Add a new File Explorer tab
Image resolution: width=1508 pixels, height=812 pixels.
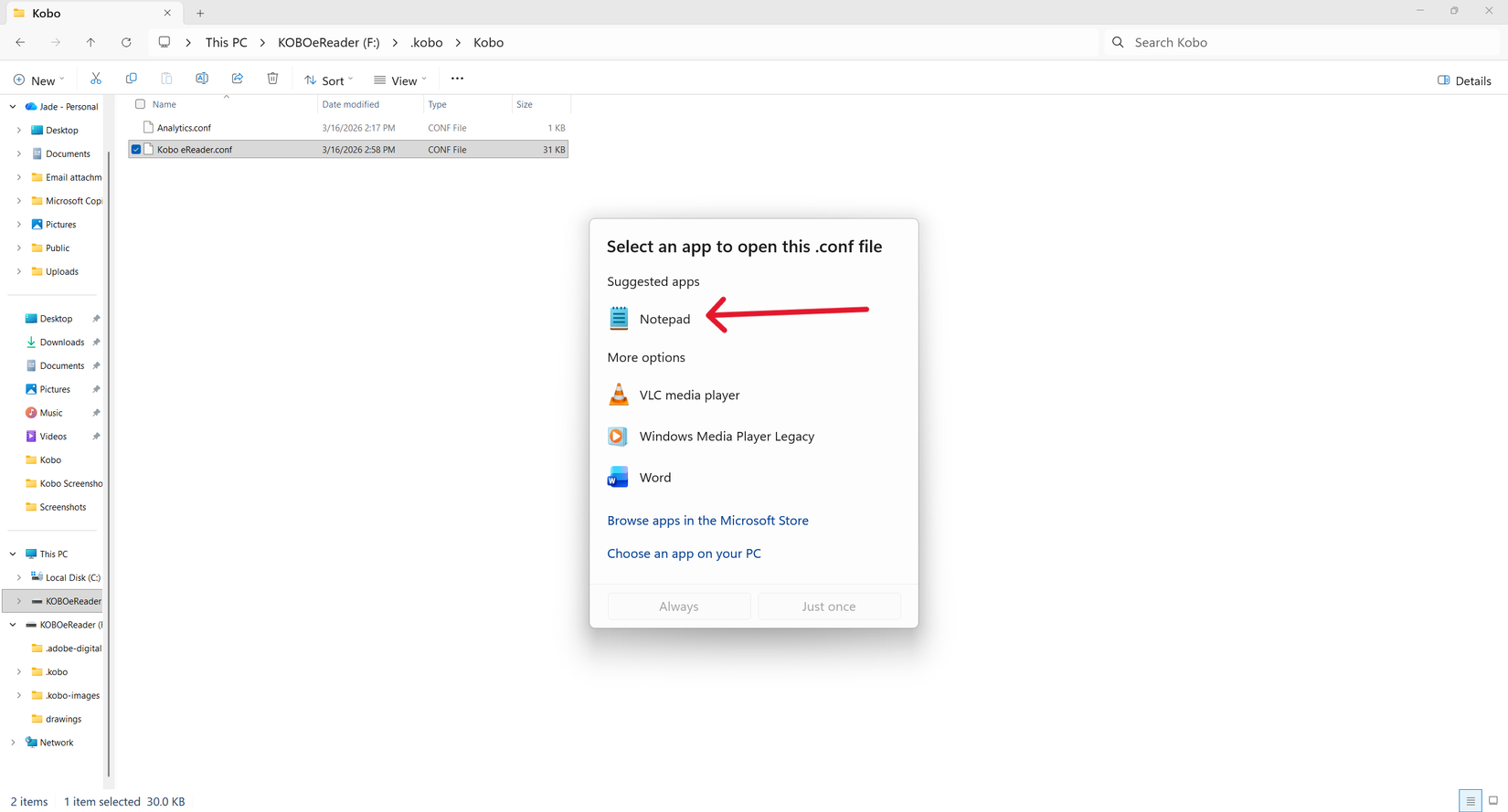click(x=200, y=13)
